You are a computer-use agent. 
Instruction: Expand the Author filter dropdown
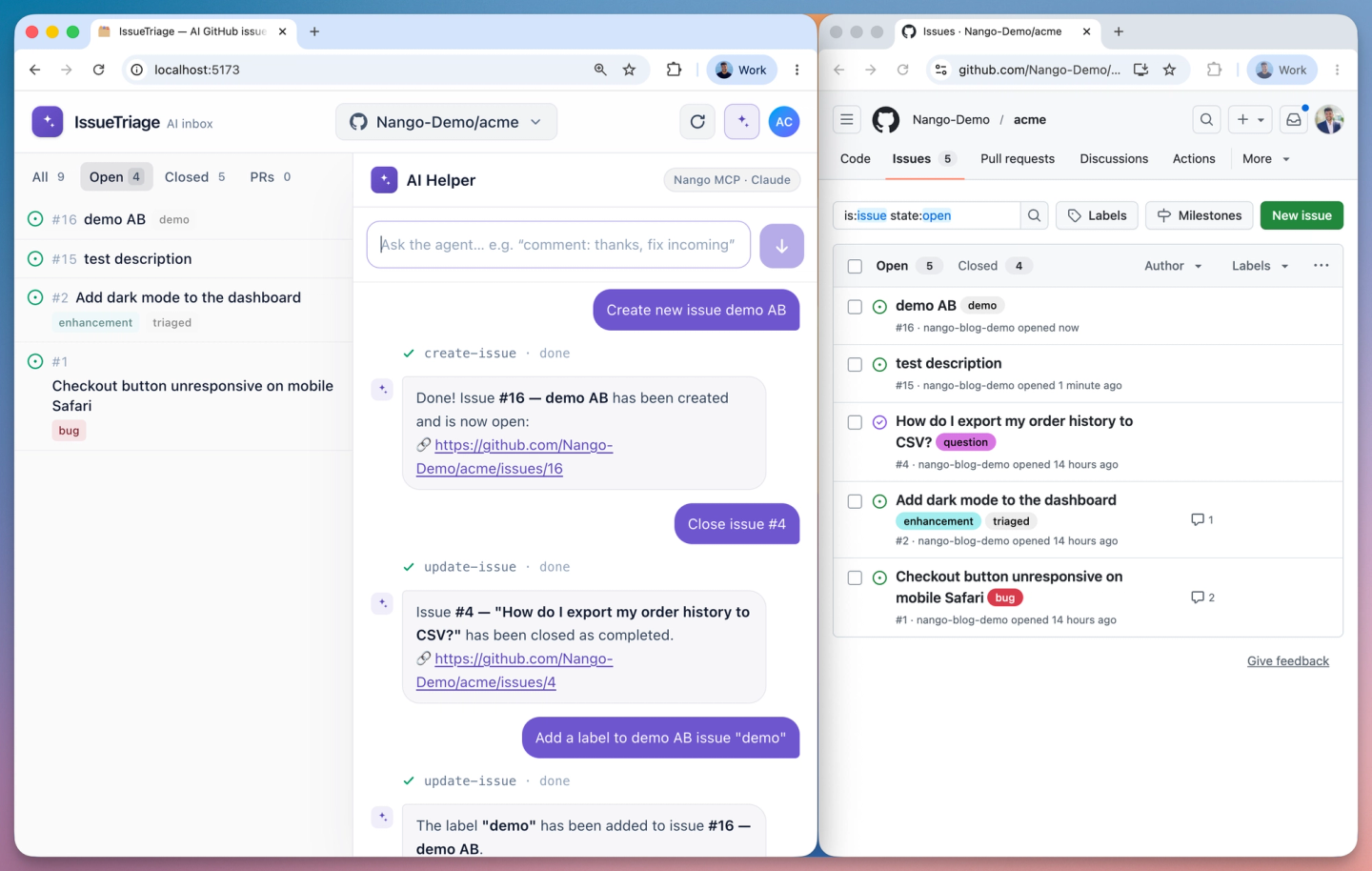[1173, 266]
